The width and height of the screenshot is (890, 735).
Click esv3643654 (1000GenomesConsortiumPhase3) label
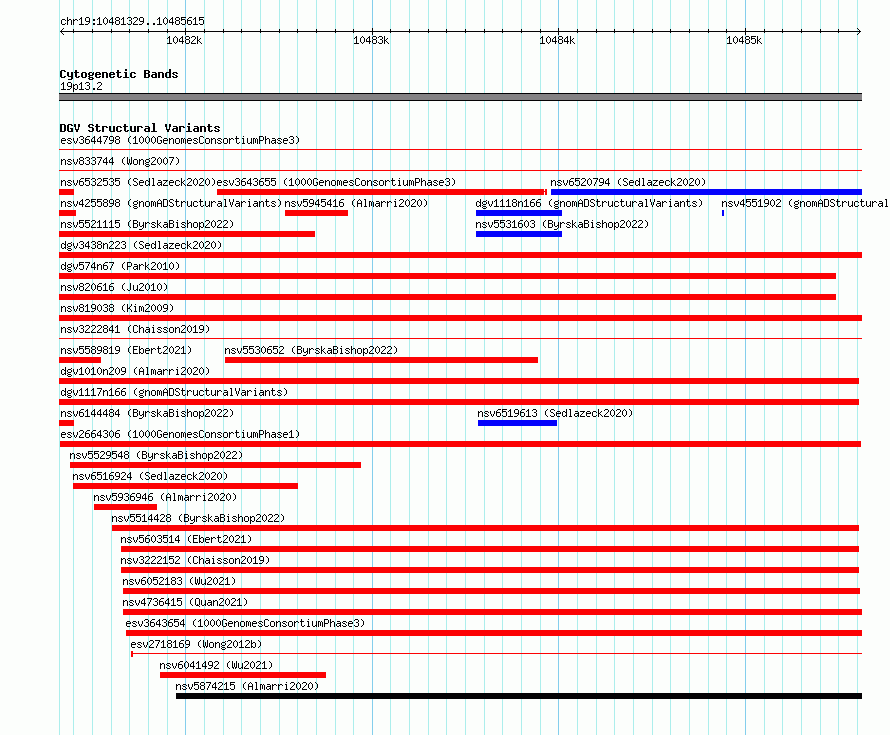(245, 623)
